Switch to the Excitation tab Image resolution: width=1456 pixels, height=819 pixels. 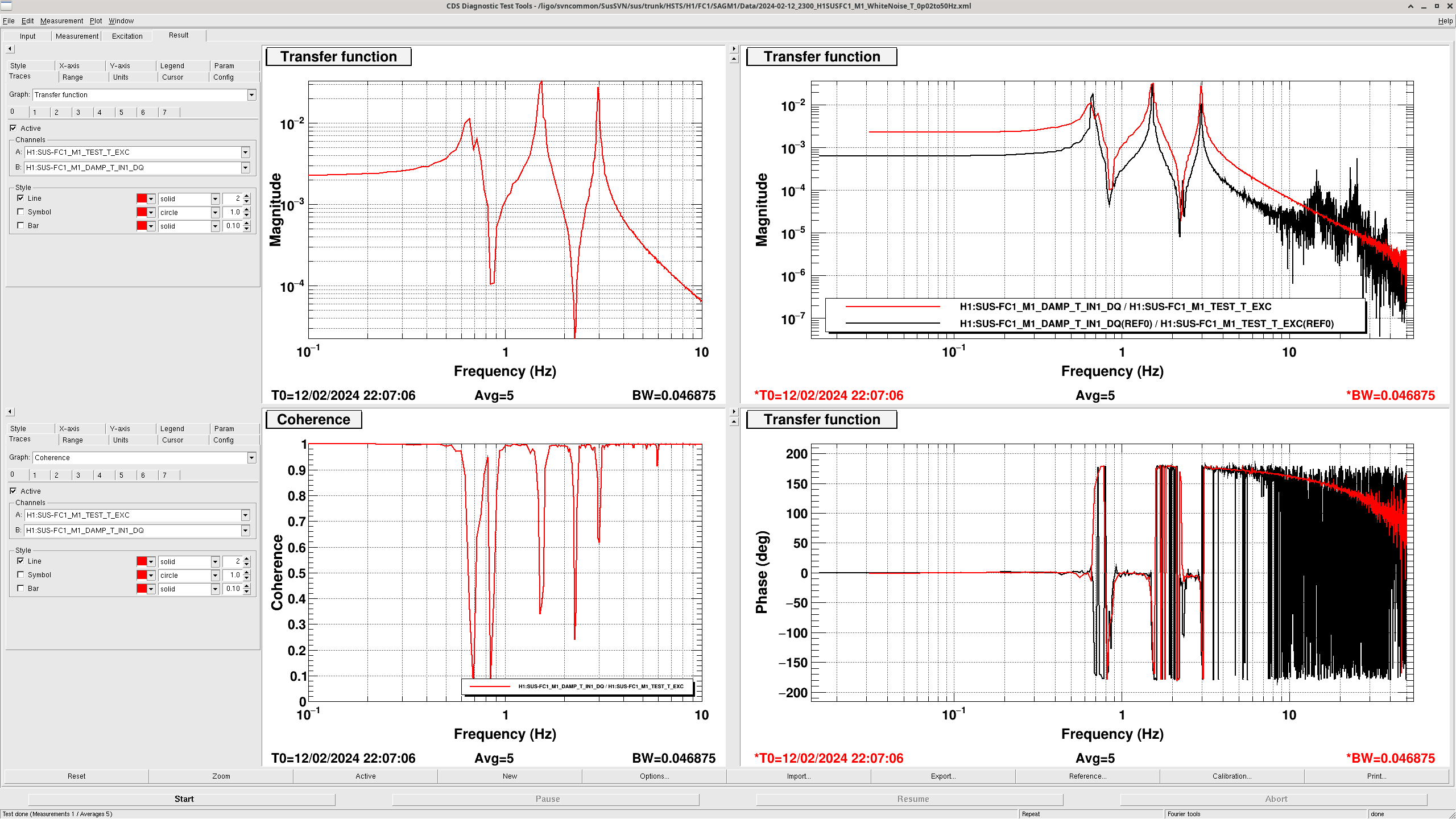[x=127, y=36]
